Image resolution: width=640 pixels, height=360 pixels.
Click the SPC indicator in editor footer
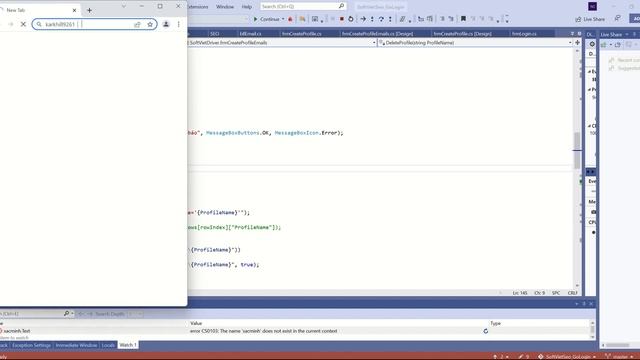tap(556, 293)
